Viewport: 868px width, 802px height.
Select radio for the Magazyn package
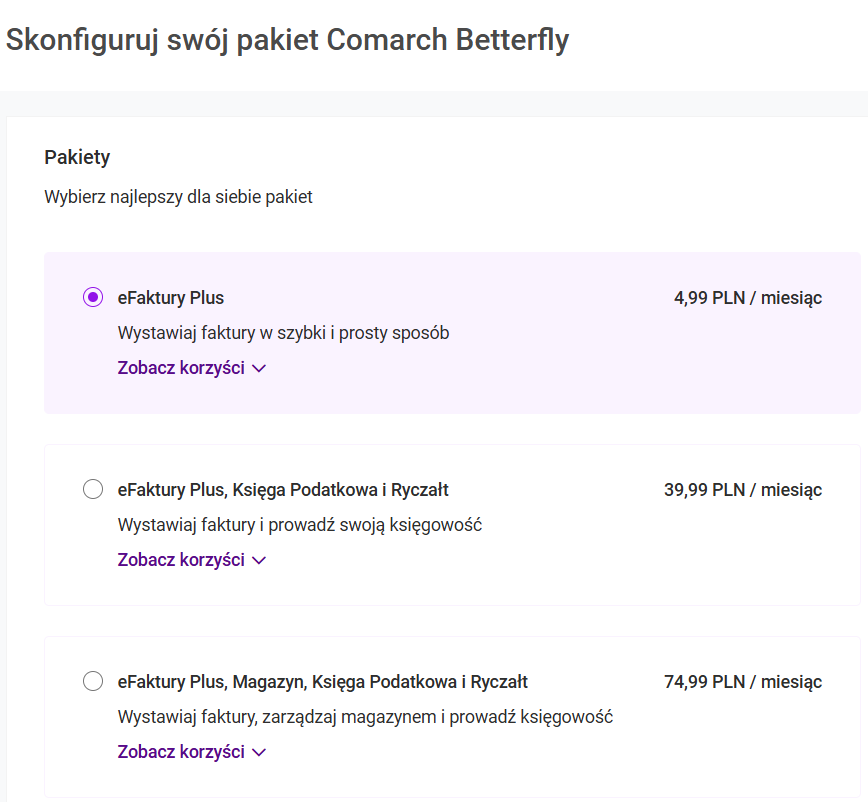[x=93, y=681]
